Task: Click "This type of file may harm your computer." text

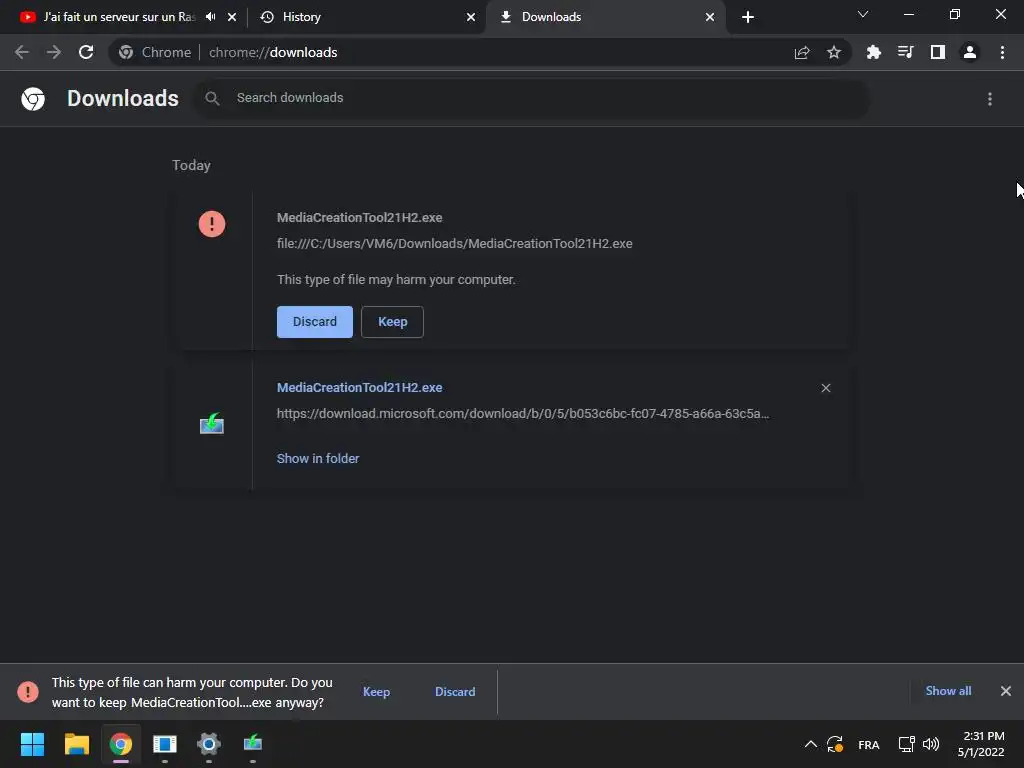Action: pyautogui.click(x=396, y=280)
